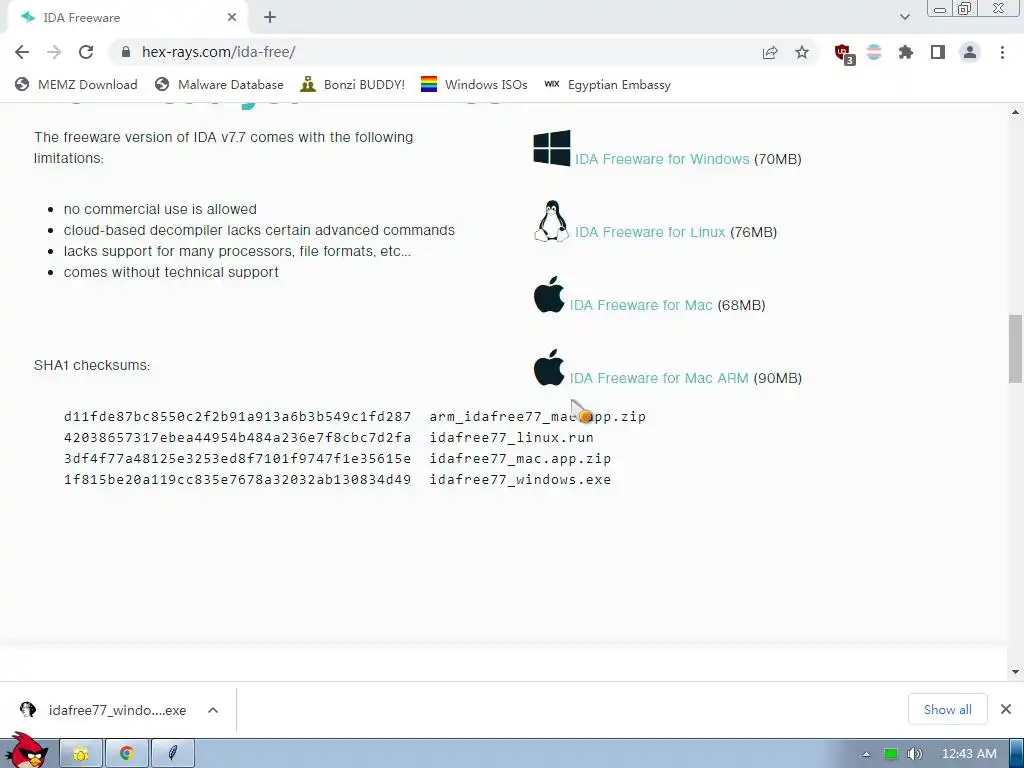Download IDA Freeware for Linux
Screen dimensions: 1024x768
650,232
